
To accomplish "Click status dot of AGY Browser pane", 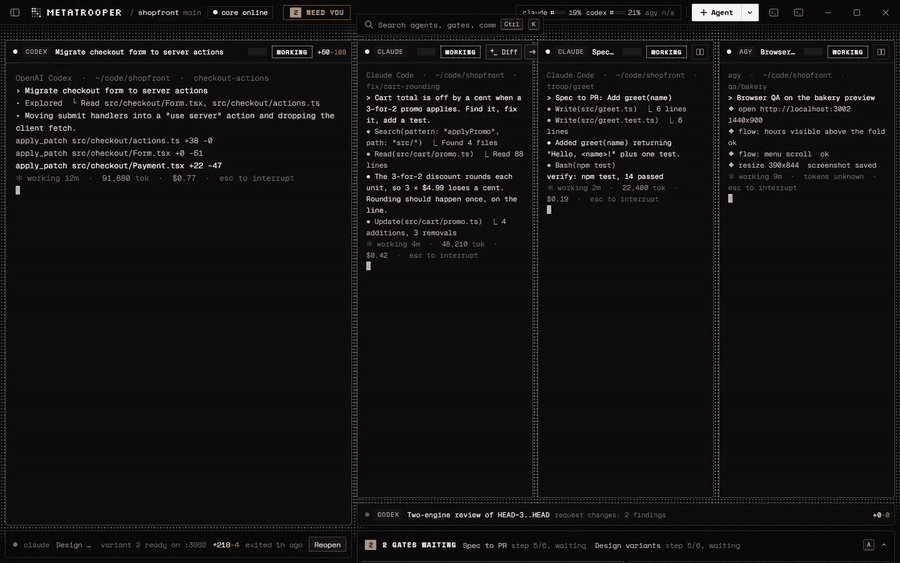I will [729, 52].
